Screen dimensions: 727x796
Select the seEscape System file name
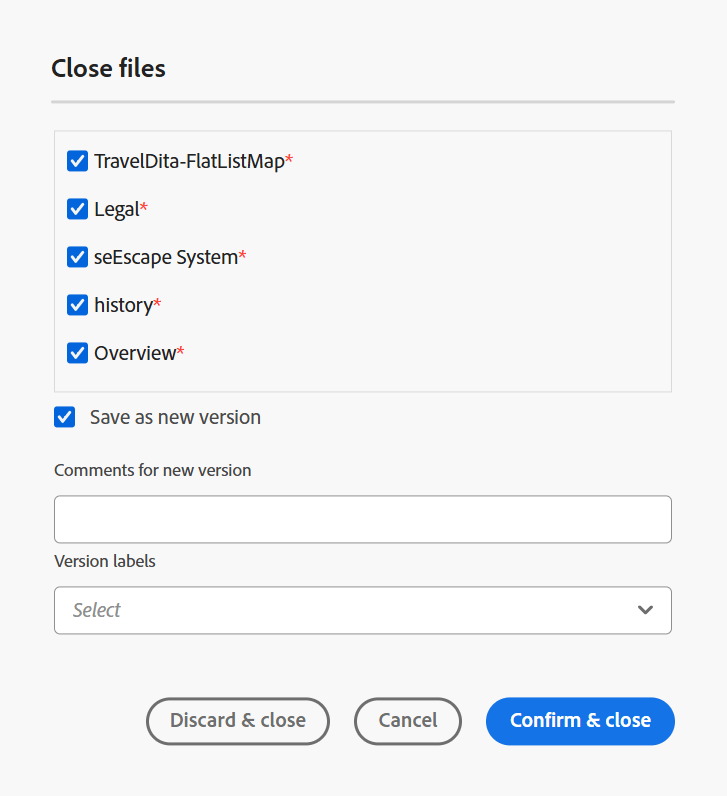[165, 257]
